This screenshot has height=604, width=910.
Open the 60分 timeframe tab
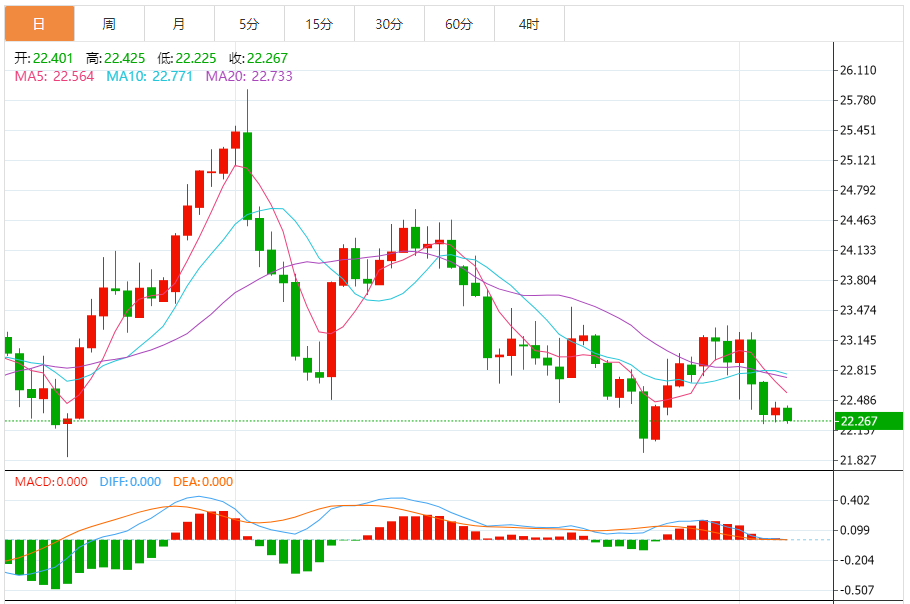click(x=459, y=24)
